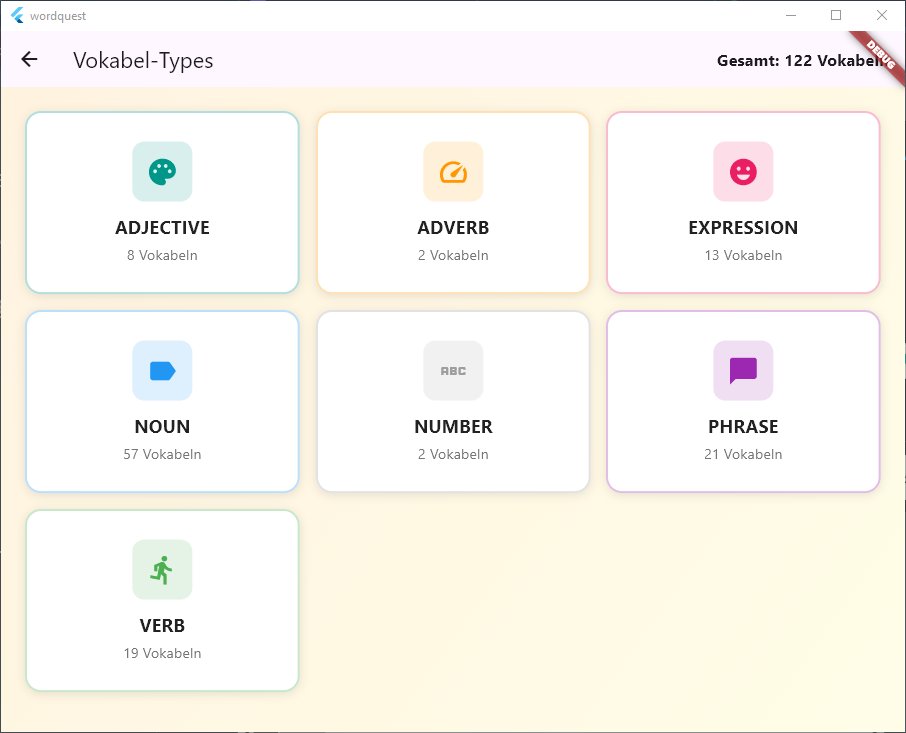Screen dimensions: 906x733
Task: Click the '57 Vokabeln' count text
Action: [162, 454]
